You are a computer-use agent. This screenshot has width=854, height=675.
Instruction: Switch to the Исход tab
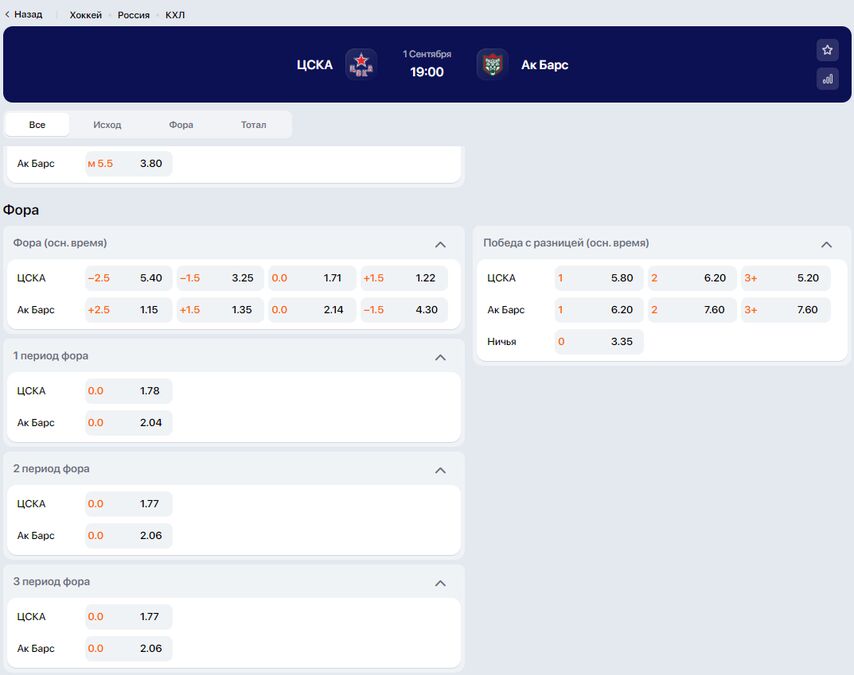[x=107, y=125]
